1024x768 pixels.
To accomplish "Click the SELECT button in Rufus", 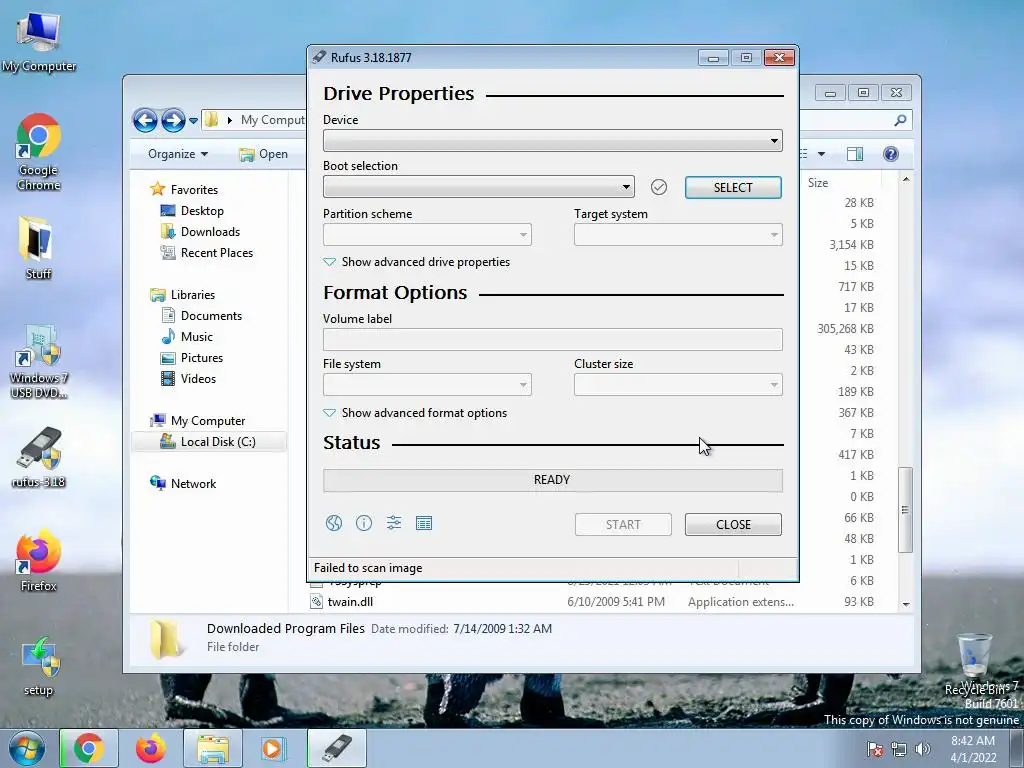I will tap(733, 187).
